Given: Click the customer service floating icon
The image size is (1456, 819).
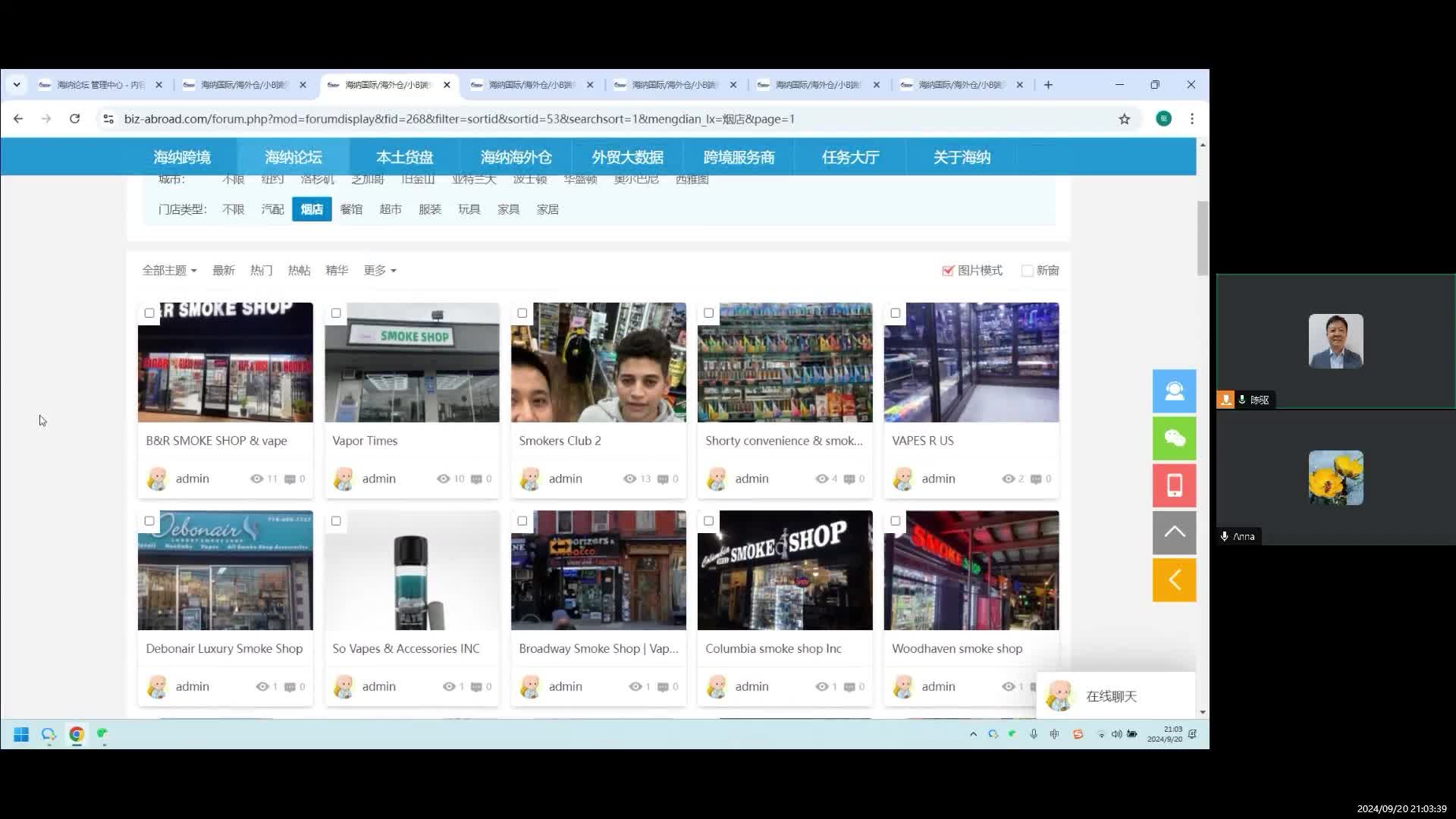Looking at the screenshot, I should tap(1174, 391).
